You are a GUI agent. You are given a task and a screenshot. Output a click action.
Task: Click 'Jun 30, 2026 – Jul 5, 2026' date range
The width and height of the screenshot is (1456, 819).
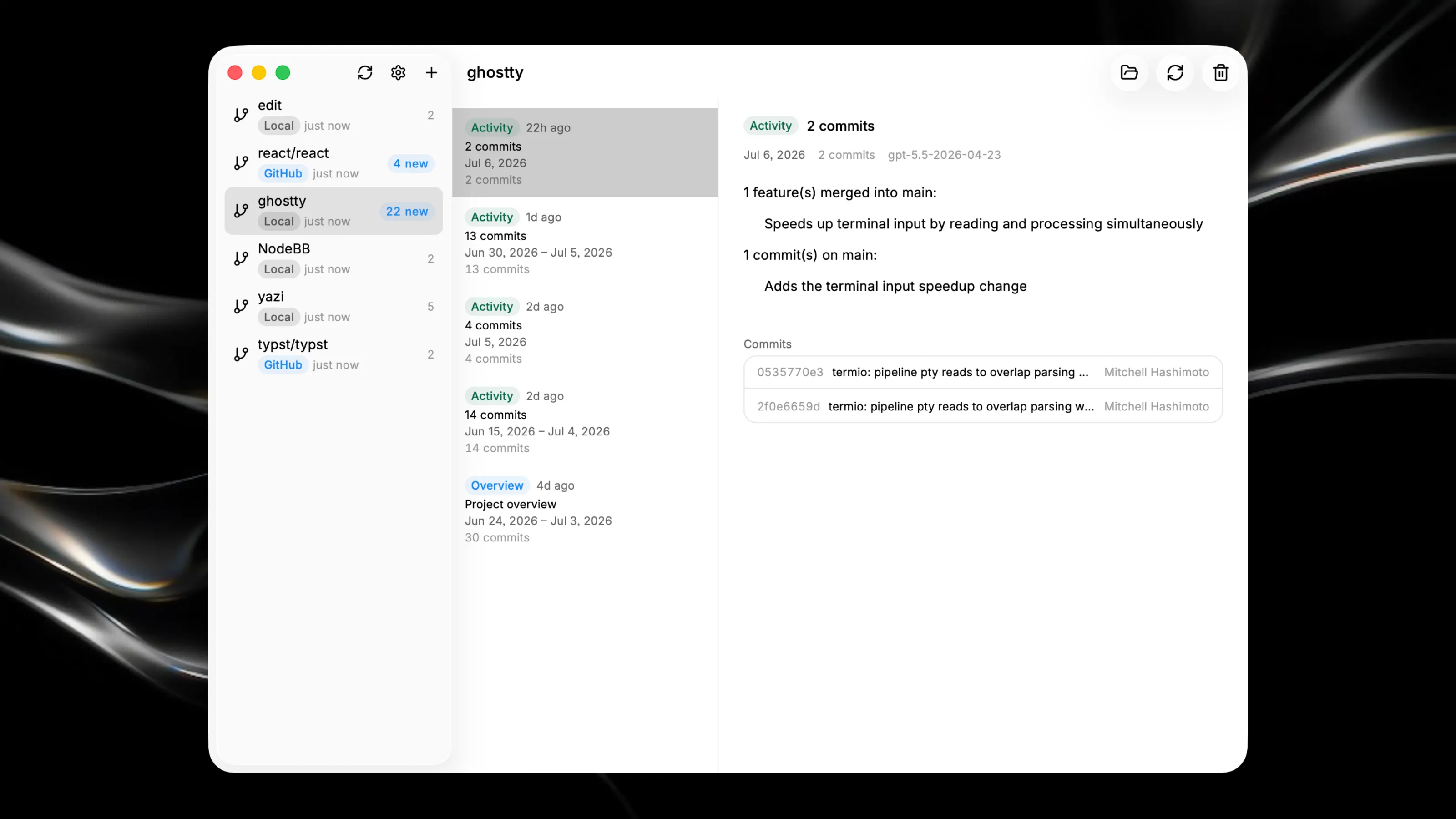pyautogui.click(x=538, y=253)
